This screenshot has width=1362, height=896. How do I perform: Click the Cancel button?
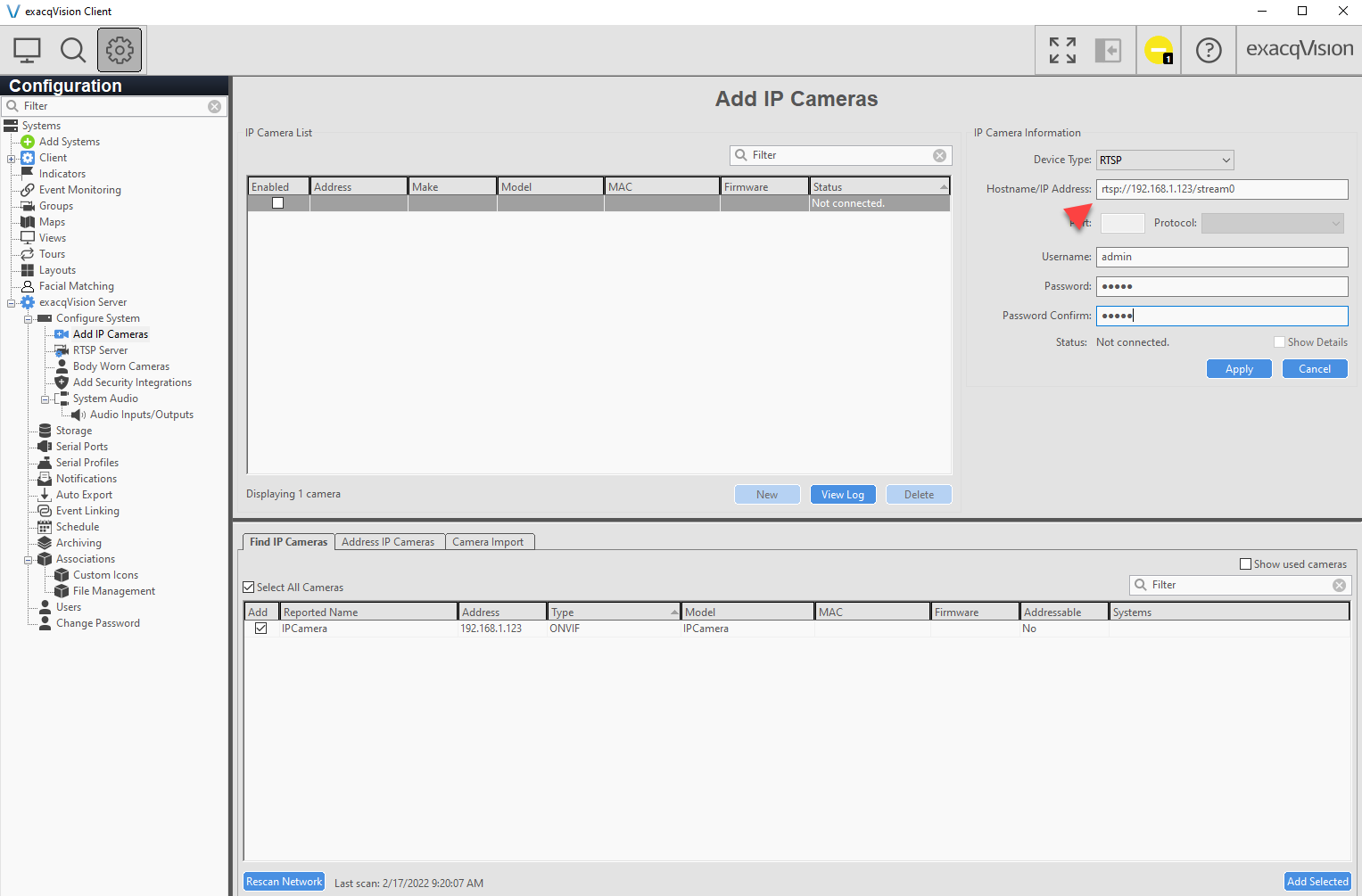(1315, 369)
